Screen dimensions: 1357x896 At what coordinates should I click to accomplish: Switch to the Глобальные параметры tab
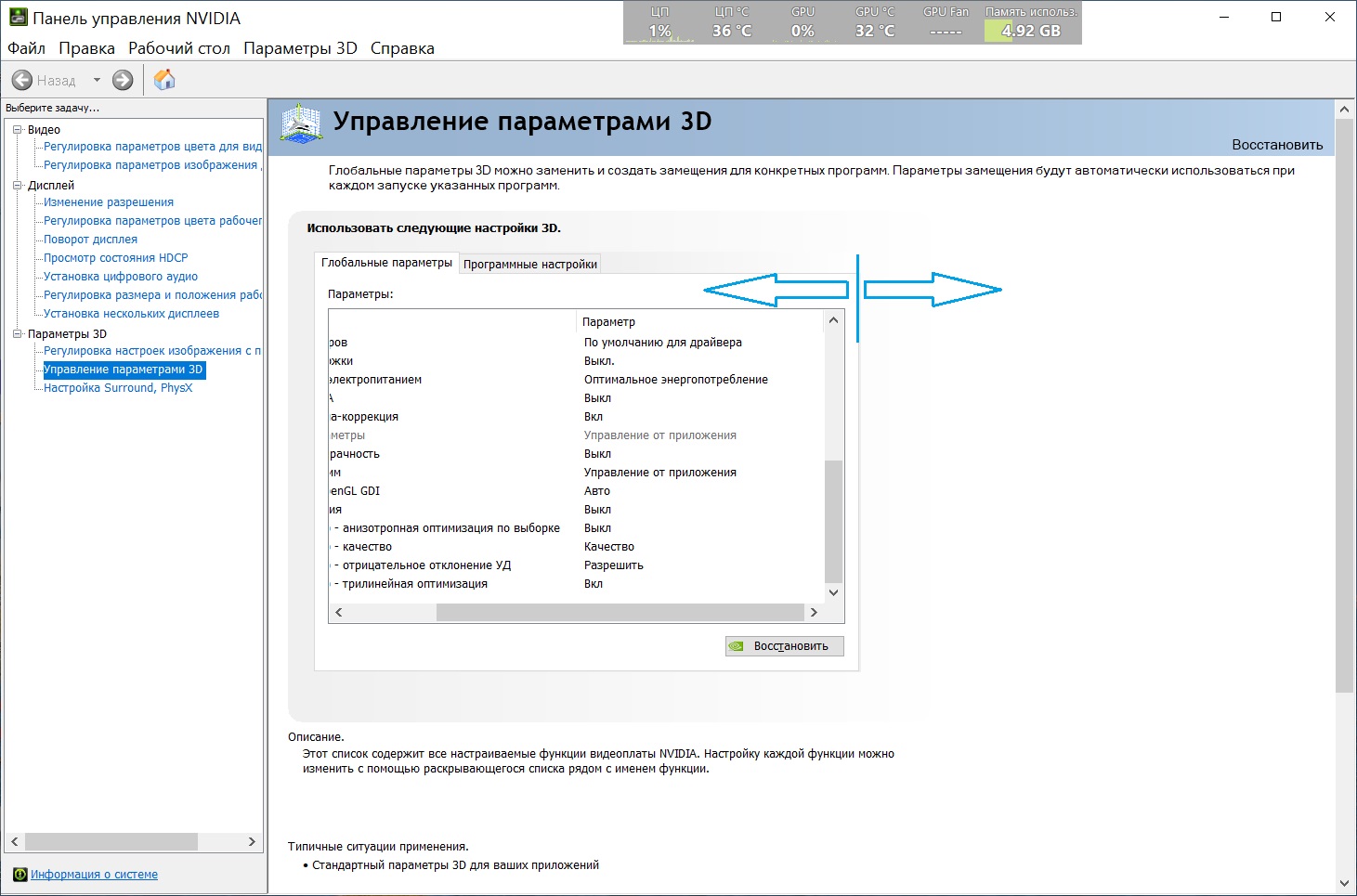click(x=387, y=263)
